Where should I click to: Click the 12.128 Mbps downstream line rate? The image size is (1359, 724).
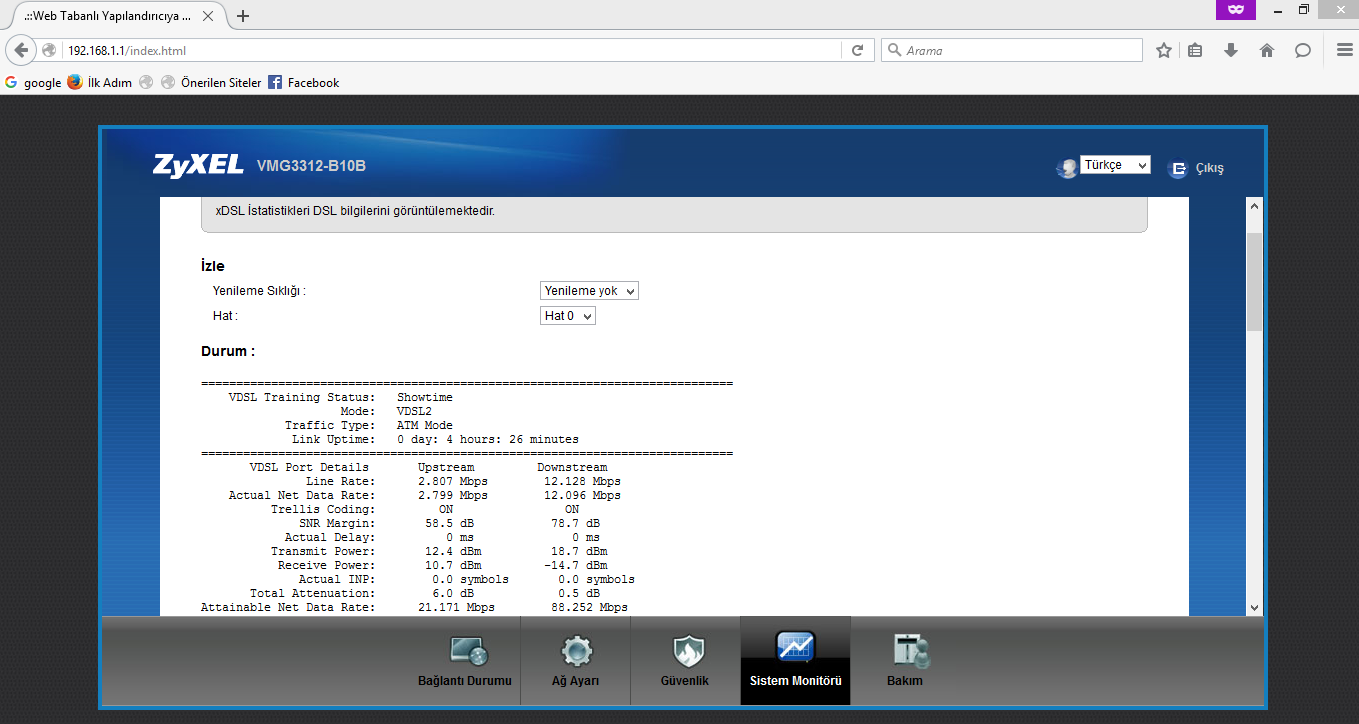pos(582,481)
